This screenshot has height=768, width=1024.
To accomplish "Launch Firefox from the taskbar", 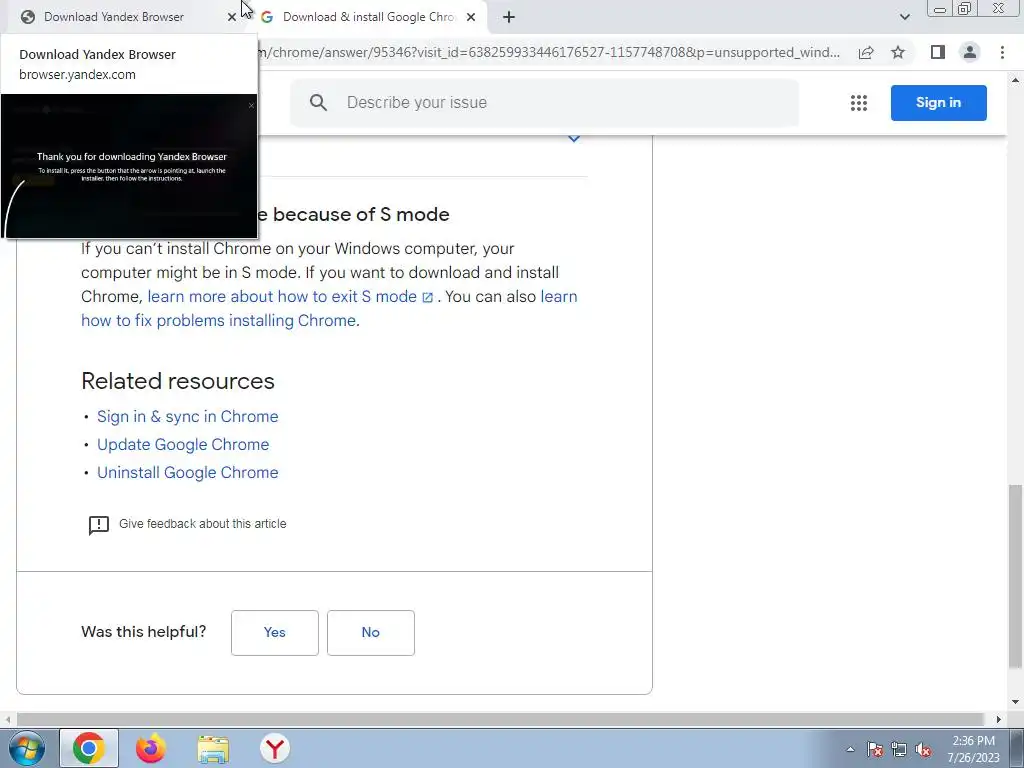I will tap(151, 748).
